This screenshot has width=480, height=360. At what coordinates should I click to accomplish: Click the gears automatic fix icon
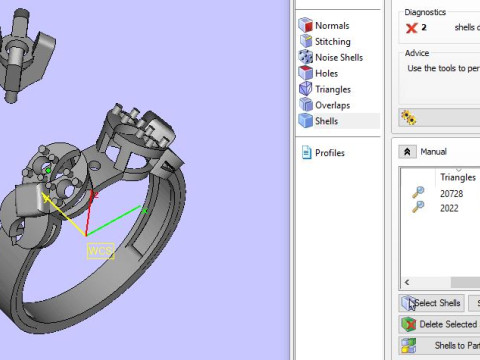click(x=408, y=118)
